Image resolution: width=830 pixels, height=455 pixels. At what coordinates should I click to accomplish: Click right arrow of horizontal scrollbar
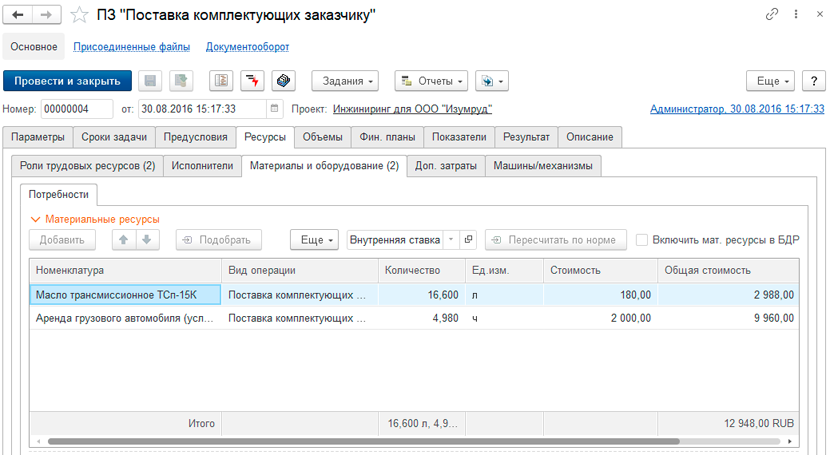790,441
